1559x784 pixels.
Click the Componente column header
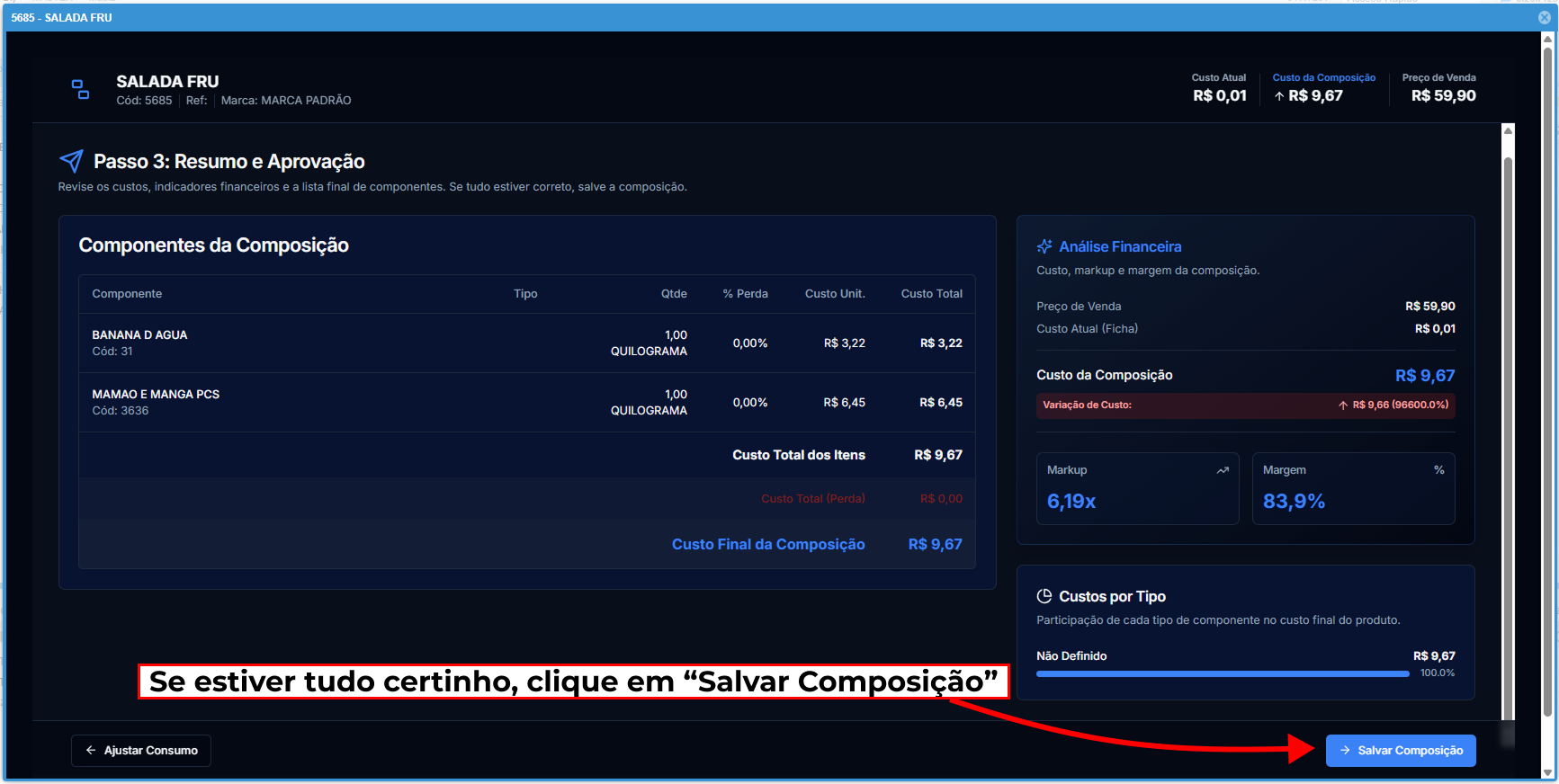pyautogui.click(x=127, y=294)
